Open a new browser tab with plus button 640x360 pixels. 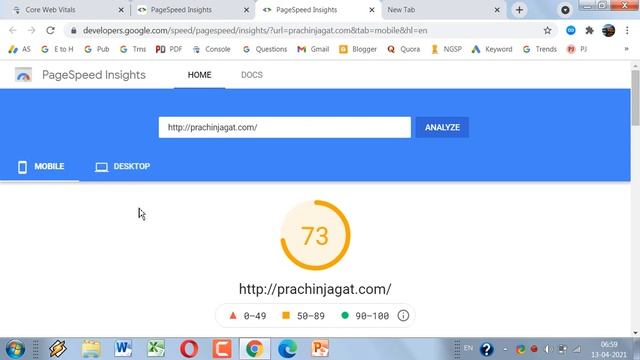click(519, 10)
